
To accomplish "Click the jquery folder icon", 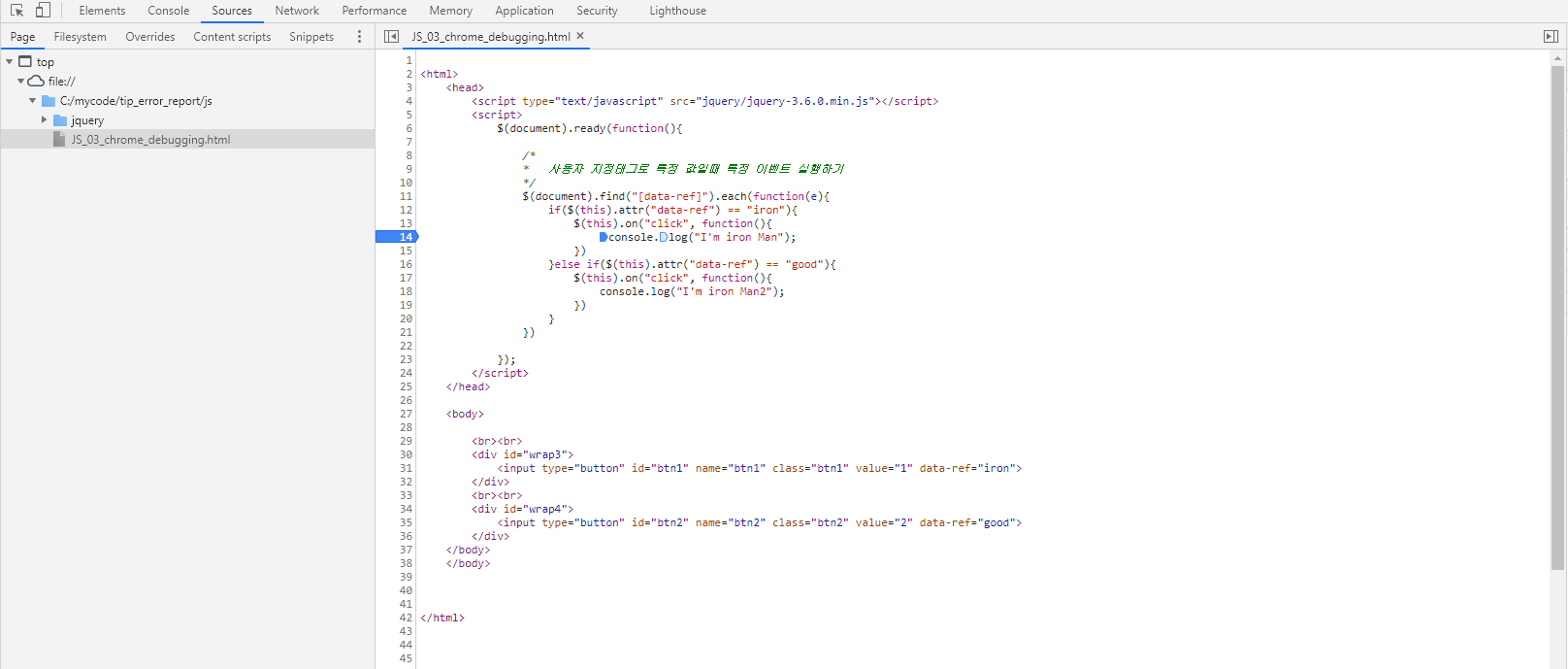I will (x=60, y=120).
